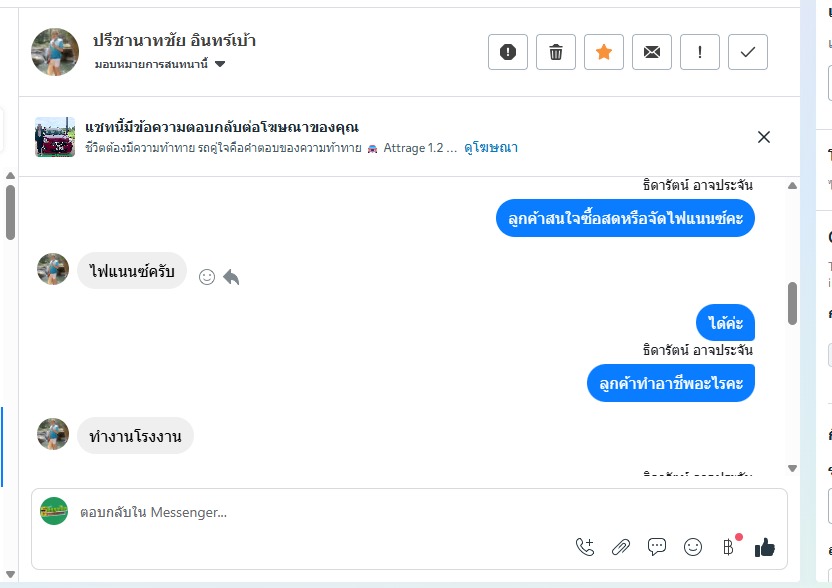Click the baht payment request icon
832x588 pixels.
[728, 547]
